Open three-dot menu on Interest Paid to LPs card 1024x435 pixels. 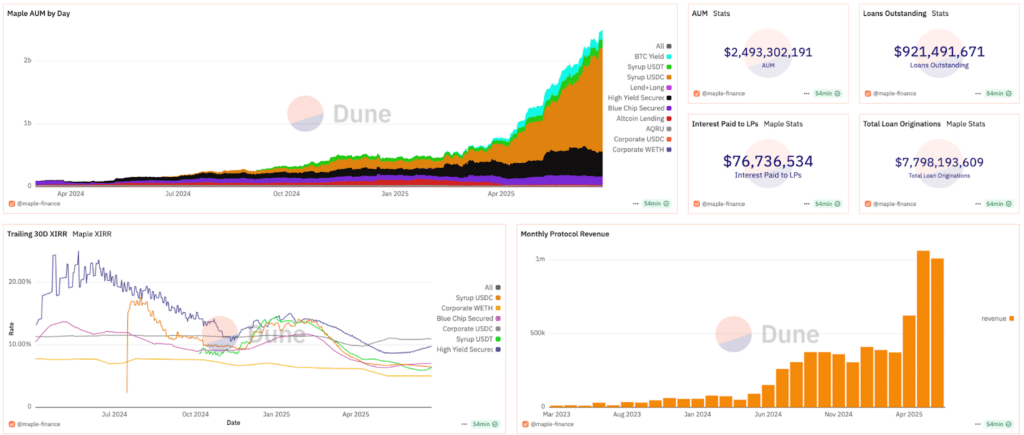pyautogui.click(x=808, y=204)
